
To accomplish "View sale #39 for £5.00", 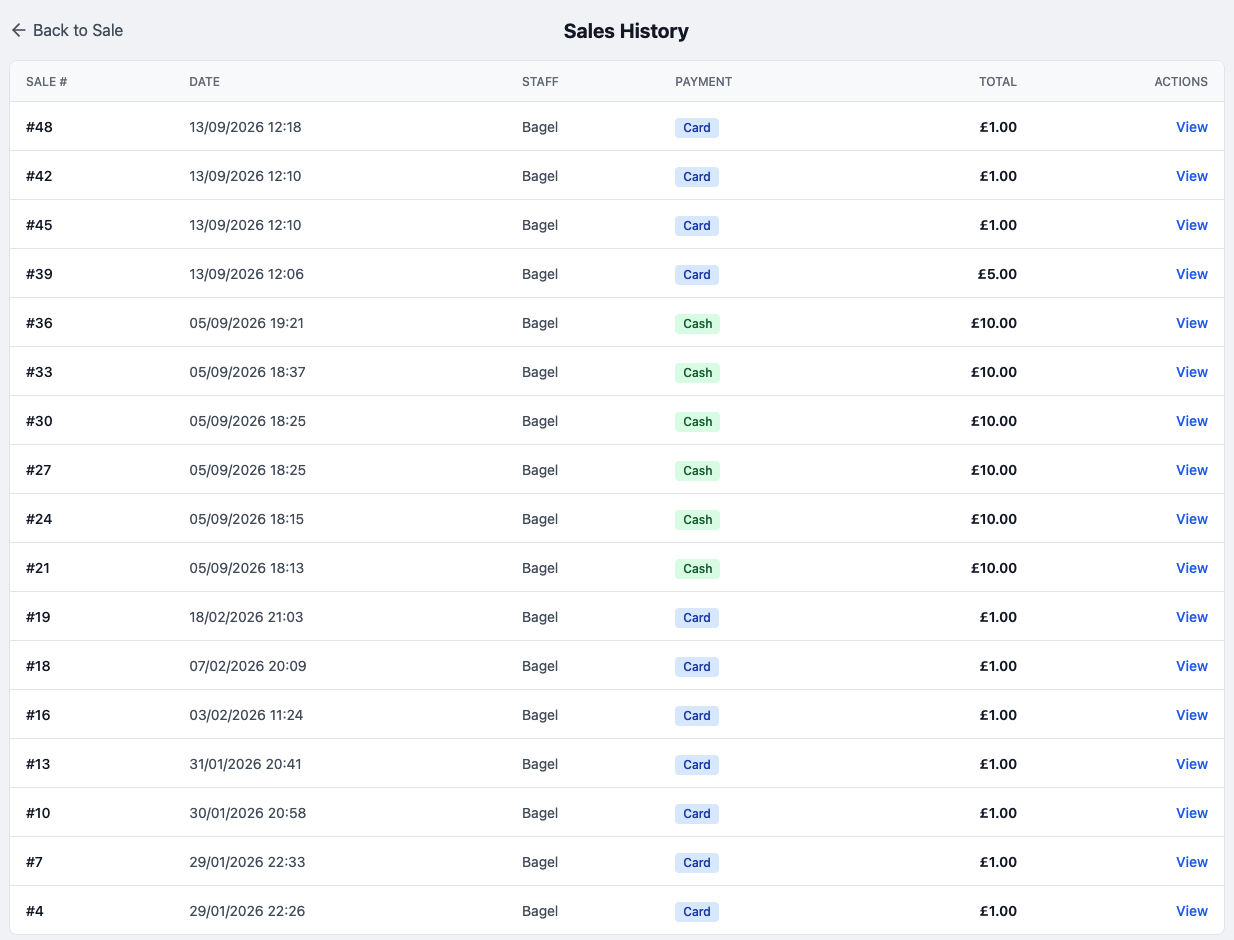I will 1191,274.
